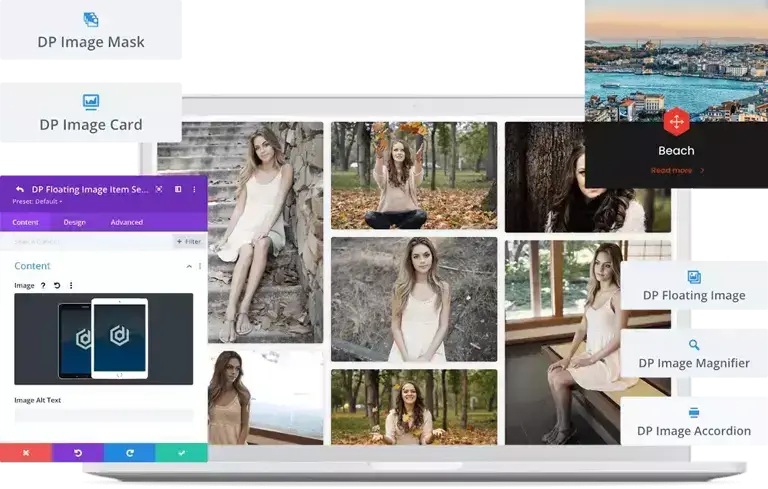The width and height of the screenshot is (768, 489).
Task: Open the Preset: Default dropdown
Action: [37, 201]
